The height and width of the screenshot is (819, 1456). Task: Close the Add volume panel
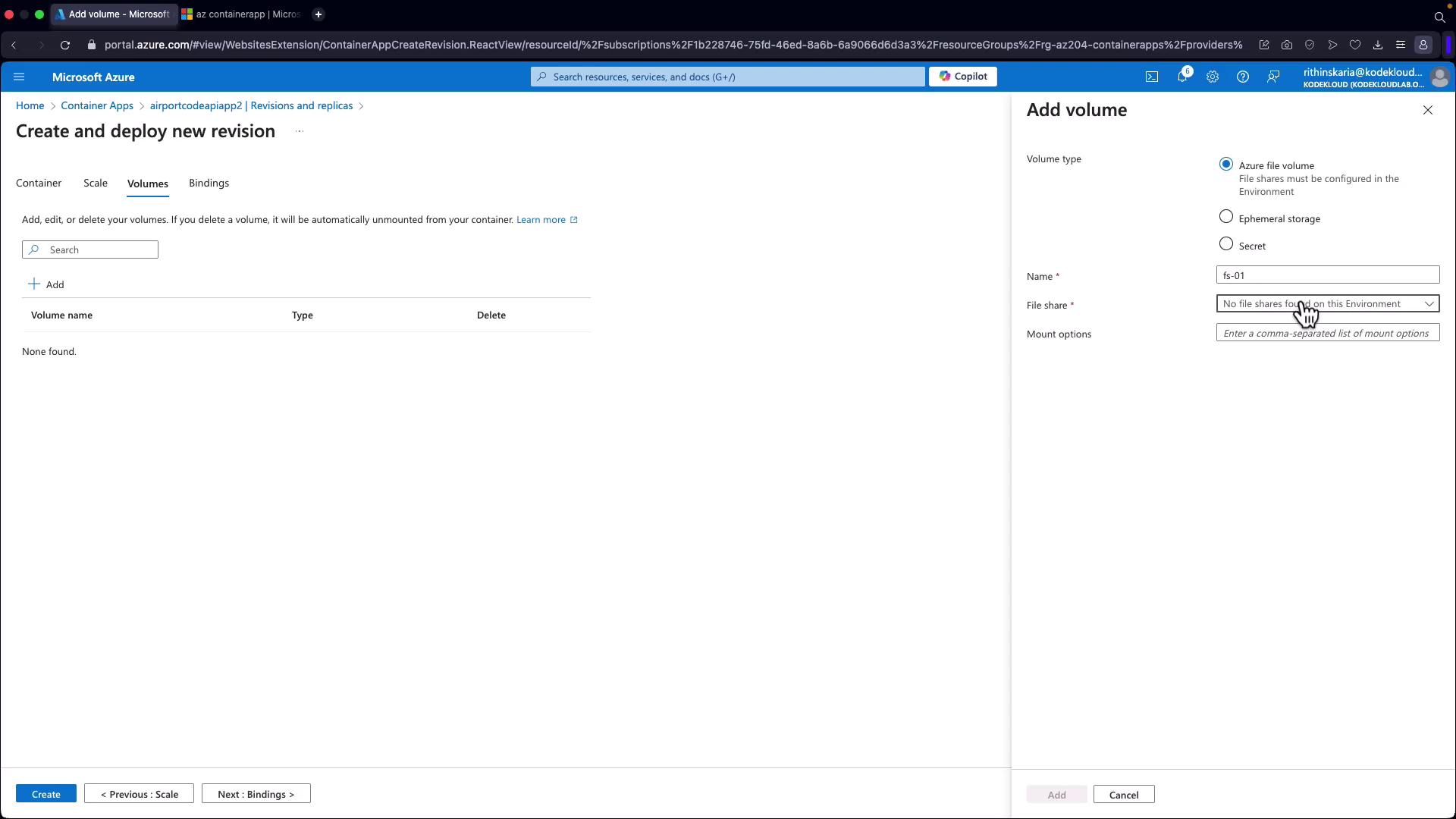(x=1427, y=111)
